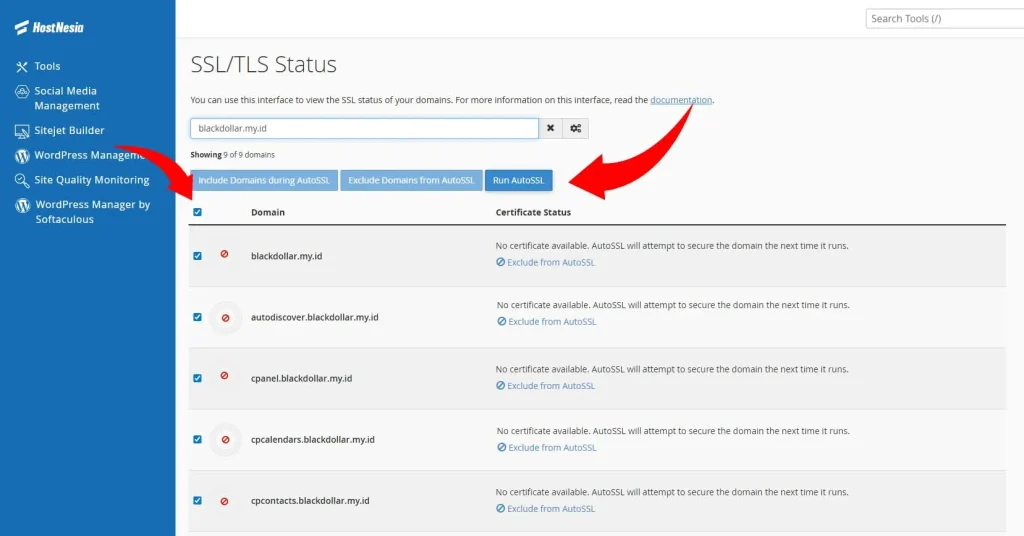Viewport: 1024px width, 536px height.
Task: Click cpcalendars.blackdollar.my.id domain name
Action: (313, 439)
